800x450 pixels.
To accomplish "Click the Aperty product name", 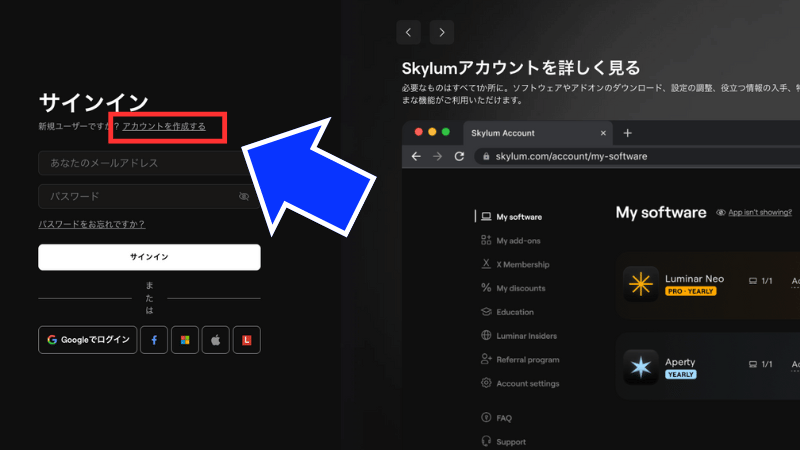I will pos(680,362).
